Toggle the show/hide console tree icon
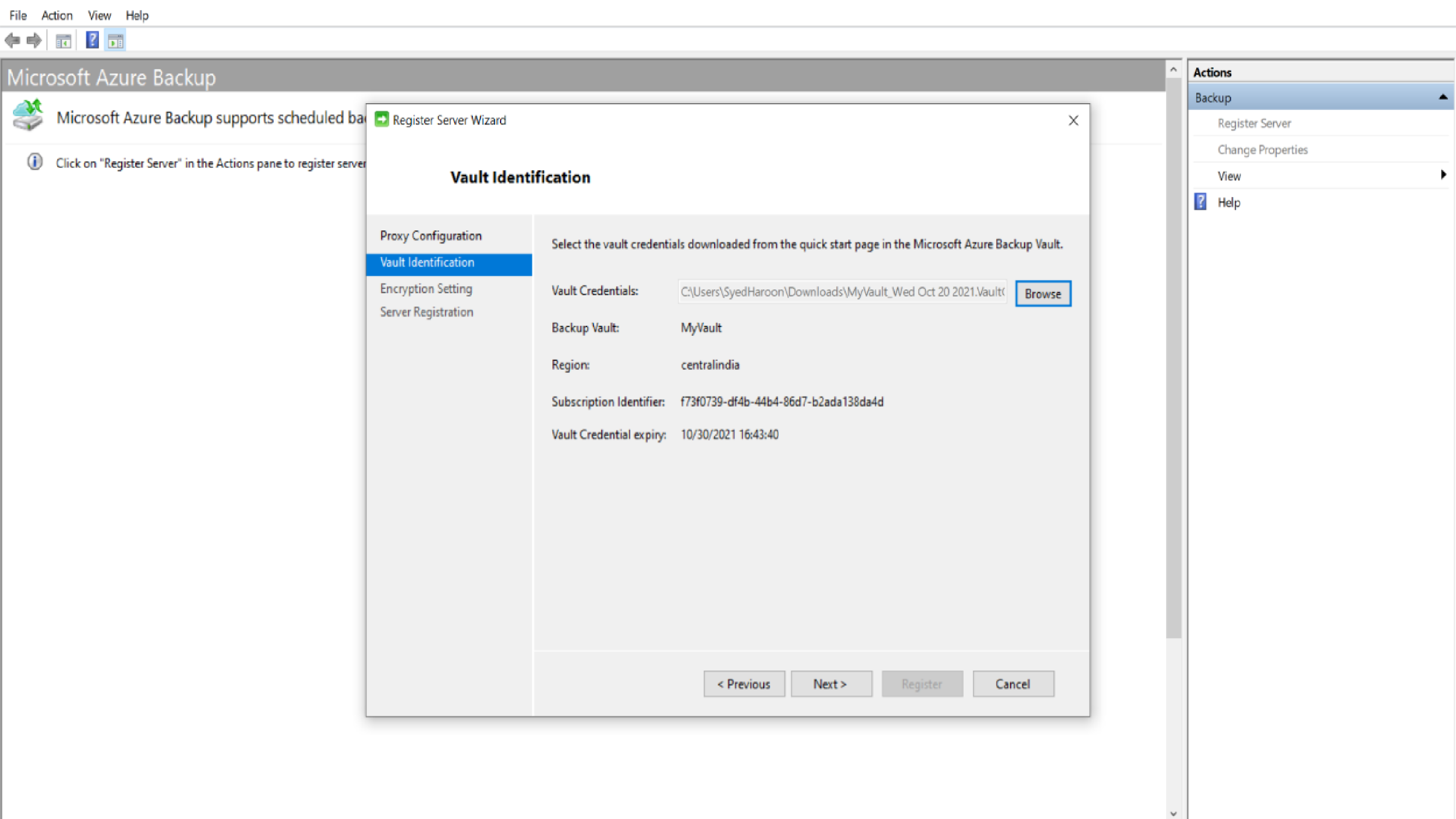This screenshot has height=819, width=1456. [x=63, y=41]
